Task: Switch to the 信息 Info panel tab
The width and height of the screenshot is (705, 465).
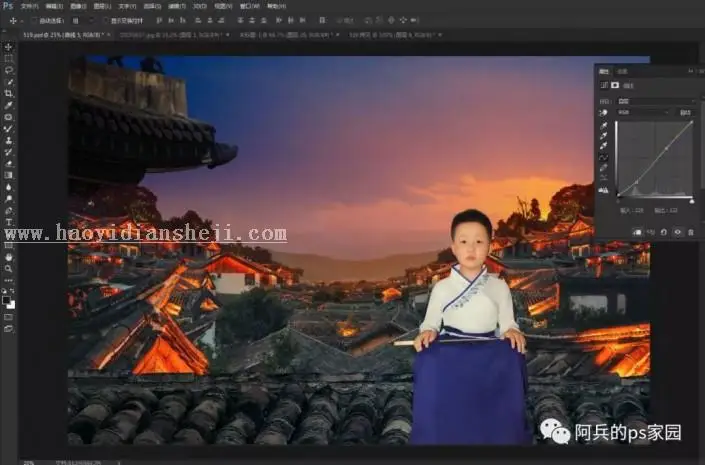Action: 623,72
